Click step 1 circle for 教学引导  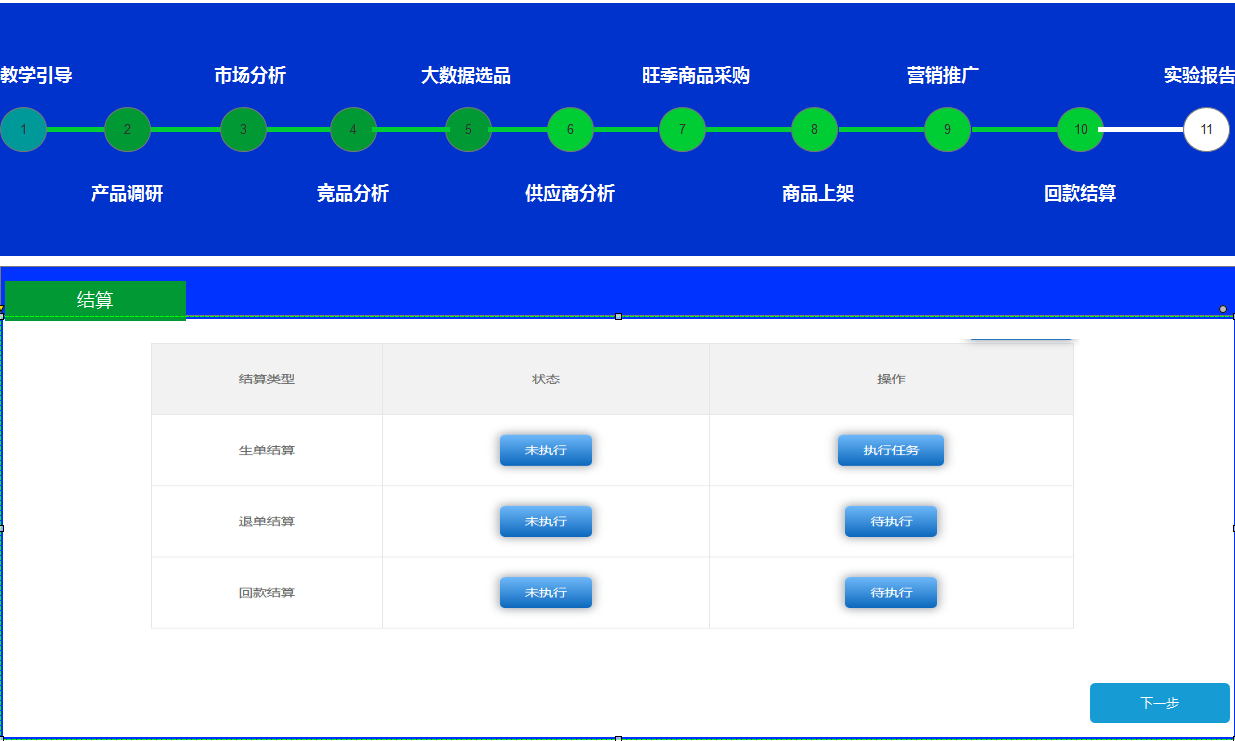click(x=23, y=129)
